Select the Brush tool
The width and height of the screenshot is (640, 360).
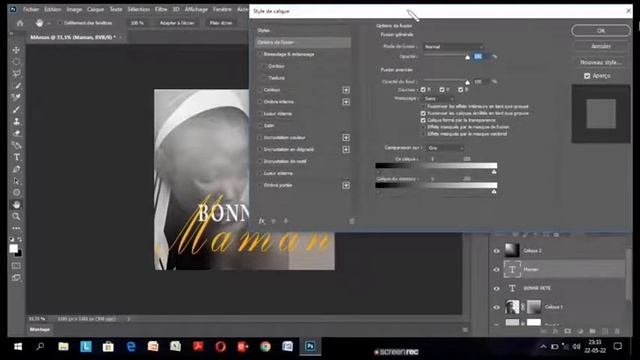16,109
